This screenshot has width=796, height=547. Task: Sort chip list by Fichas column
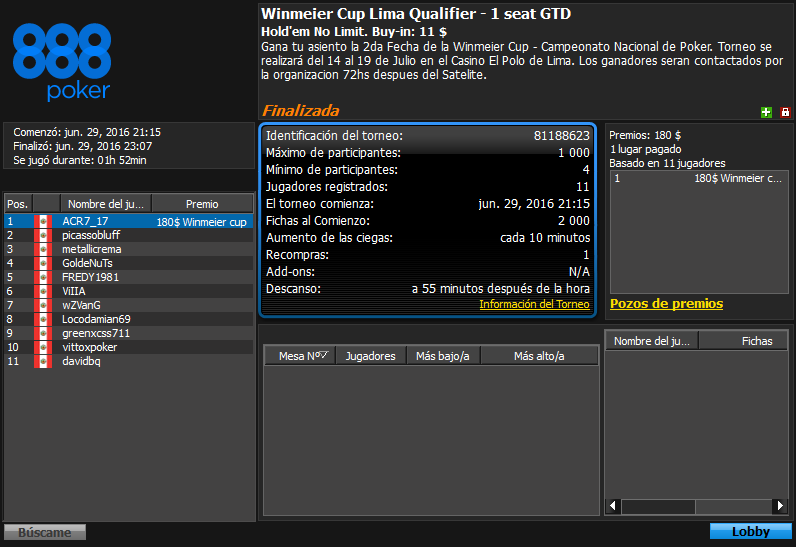[743, 341]
